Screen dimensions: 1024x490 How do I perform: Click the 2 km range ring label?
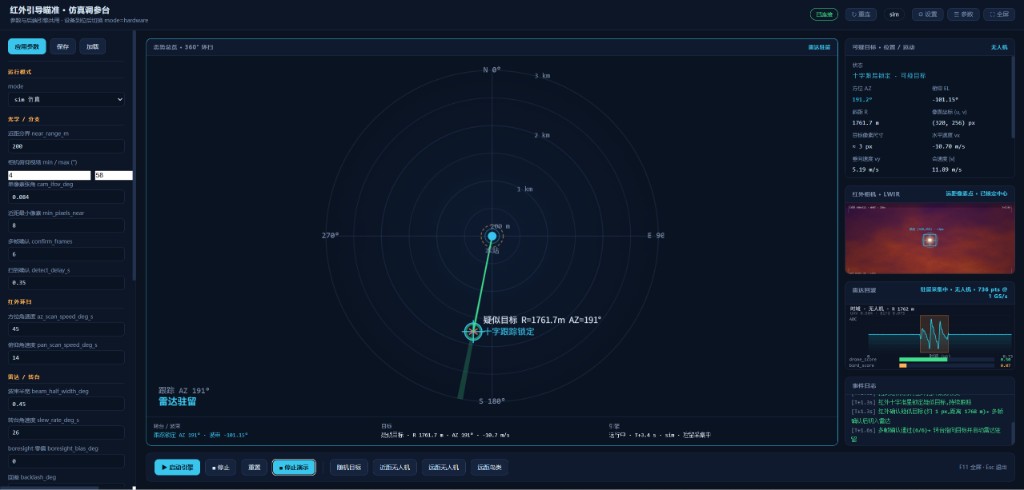542,135
